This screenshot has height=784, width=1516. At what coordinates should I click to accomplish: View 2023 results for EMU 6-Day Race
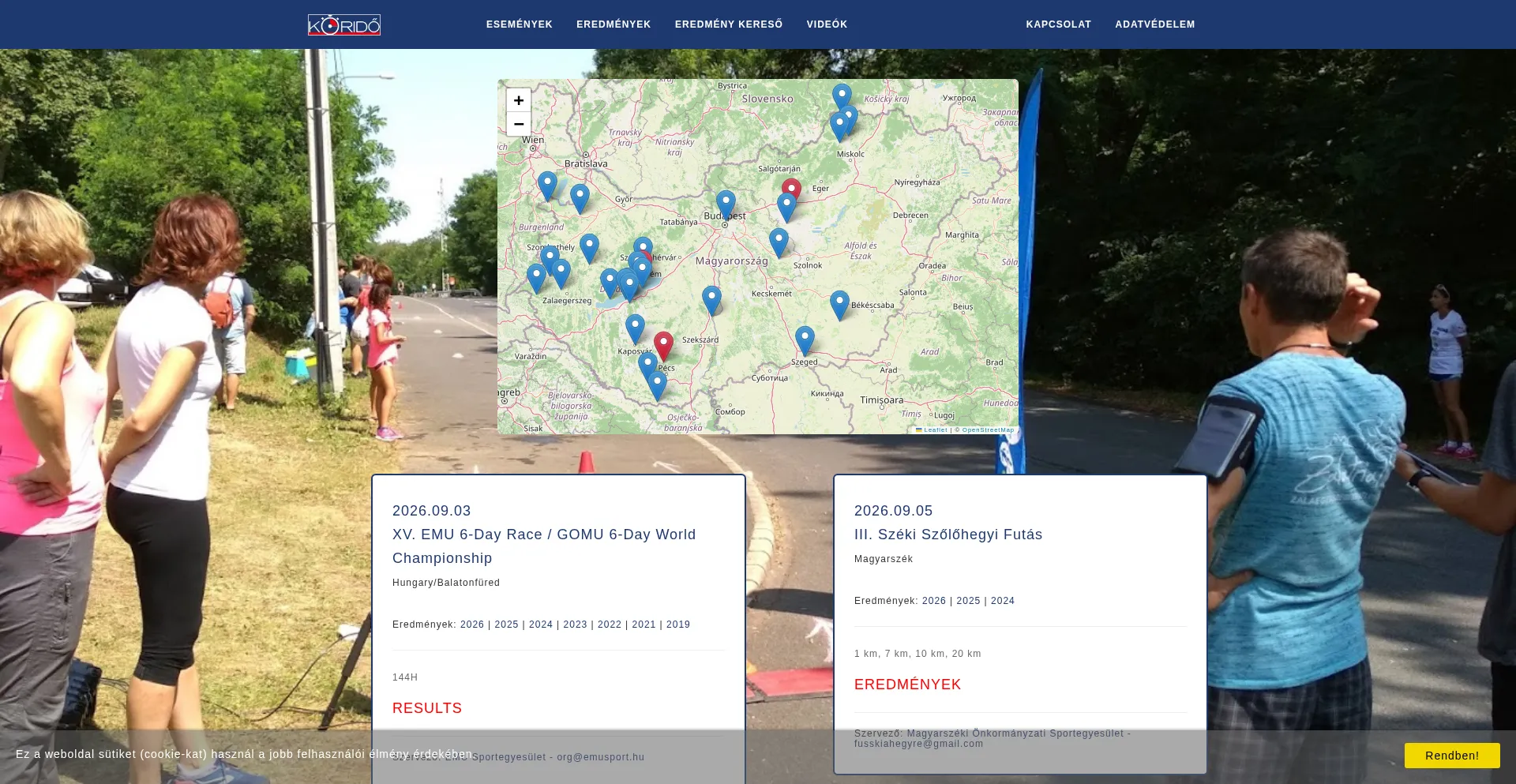coord(576,625)
